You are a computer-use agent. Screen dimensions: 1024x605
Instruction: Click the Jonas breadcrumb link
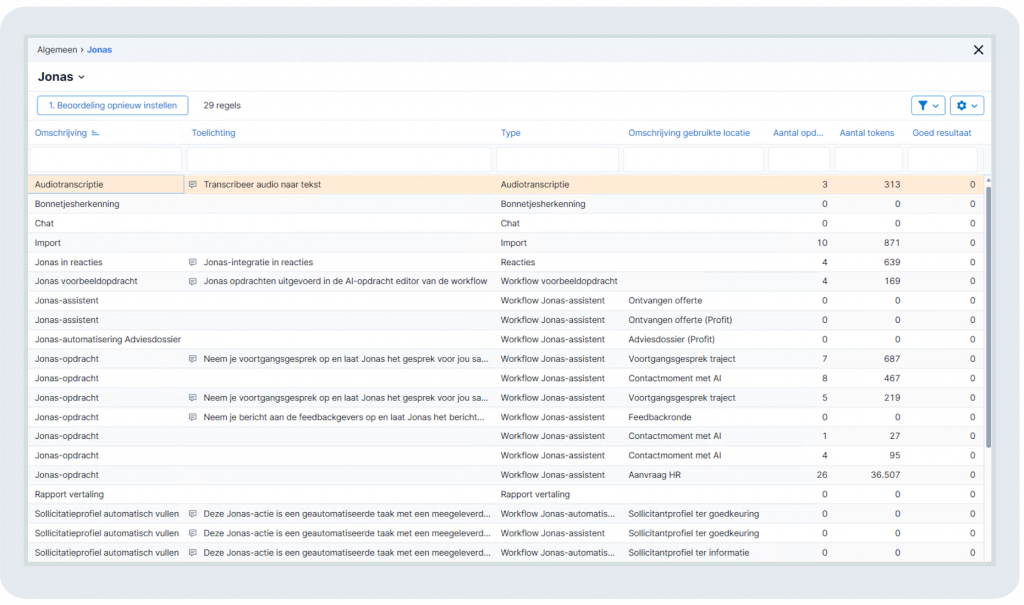click(99, 50)
